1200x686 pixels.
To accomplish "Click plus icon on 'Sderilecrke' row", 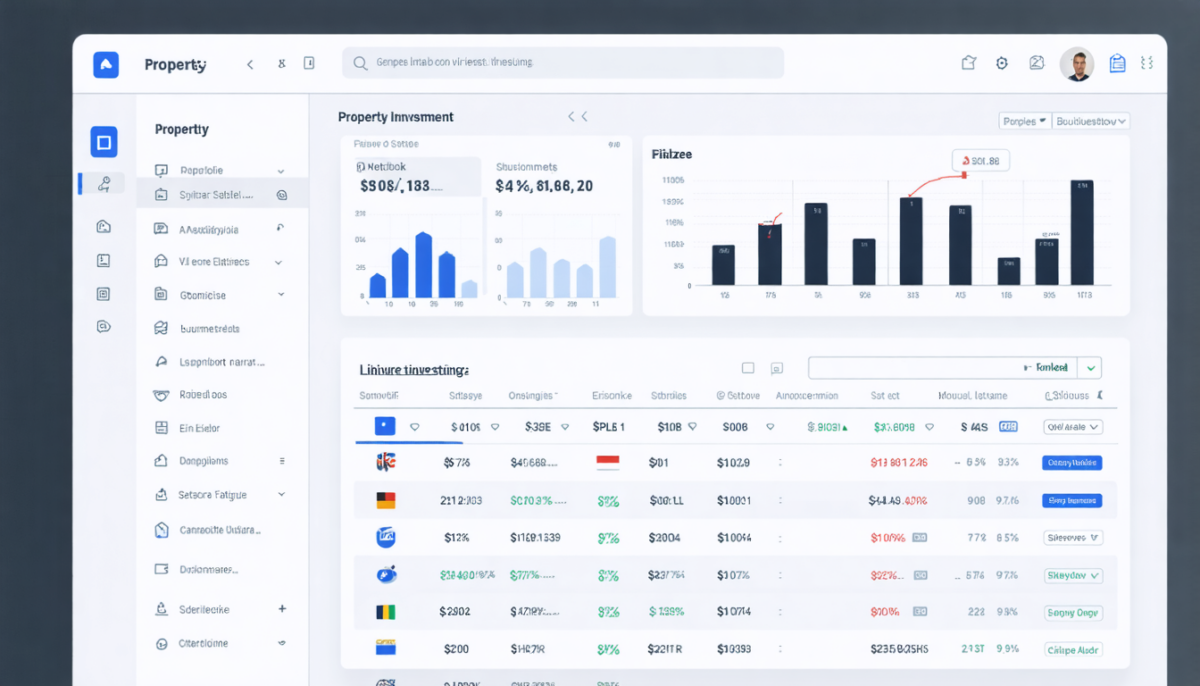I will 282,608.
